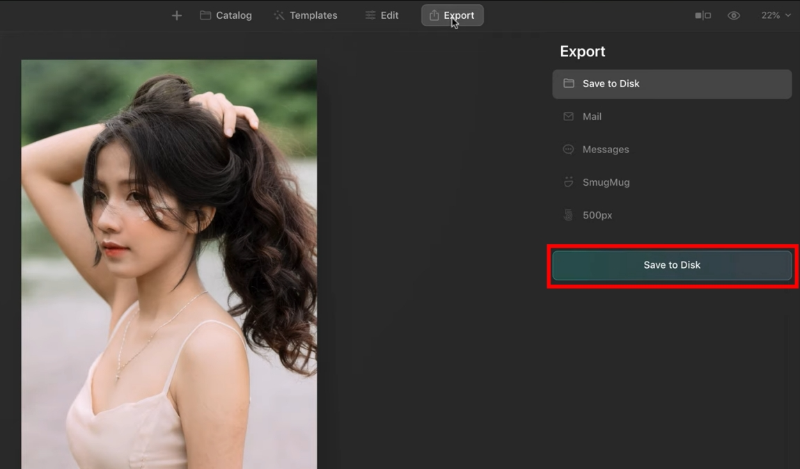
Task: Choose the Messages export option
Action: 672,150
